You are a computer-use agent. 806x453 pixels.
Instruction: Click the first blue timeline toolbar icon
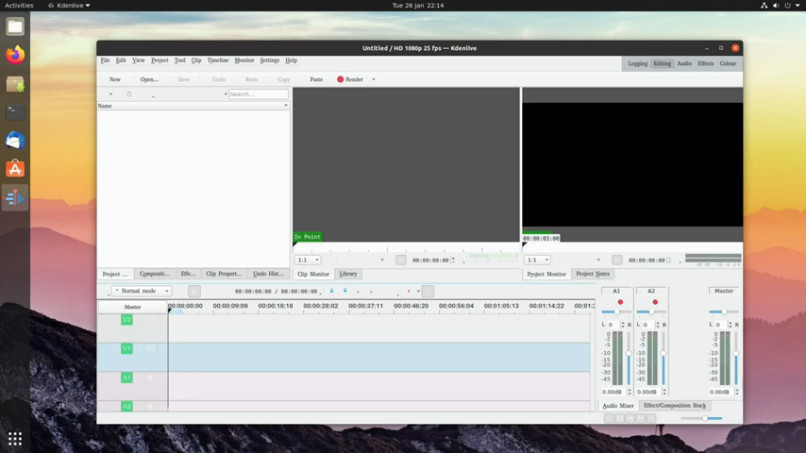332,291
